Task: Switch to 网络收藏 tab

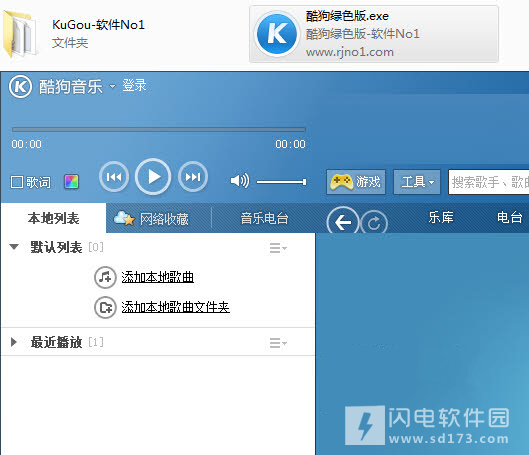Action: point(151,219)
